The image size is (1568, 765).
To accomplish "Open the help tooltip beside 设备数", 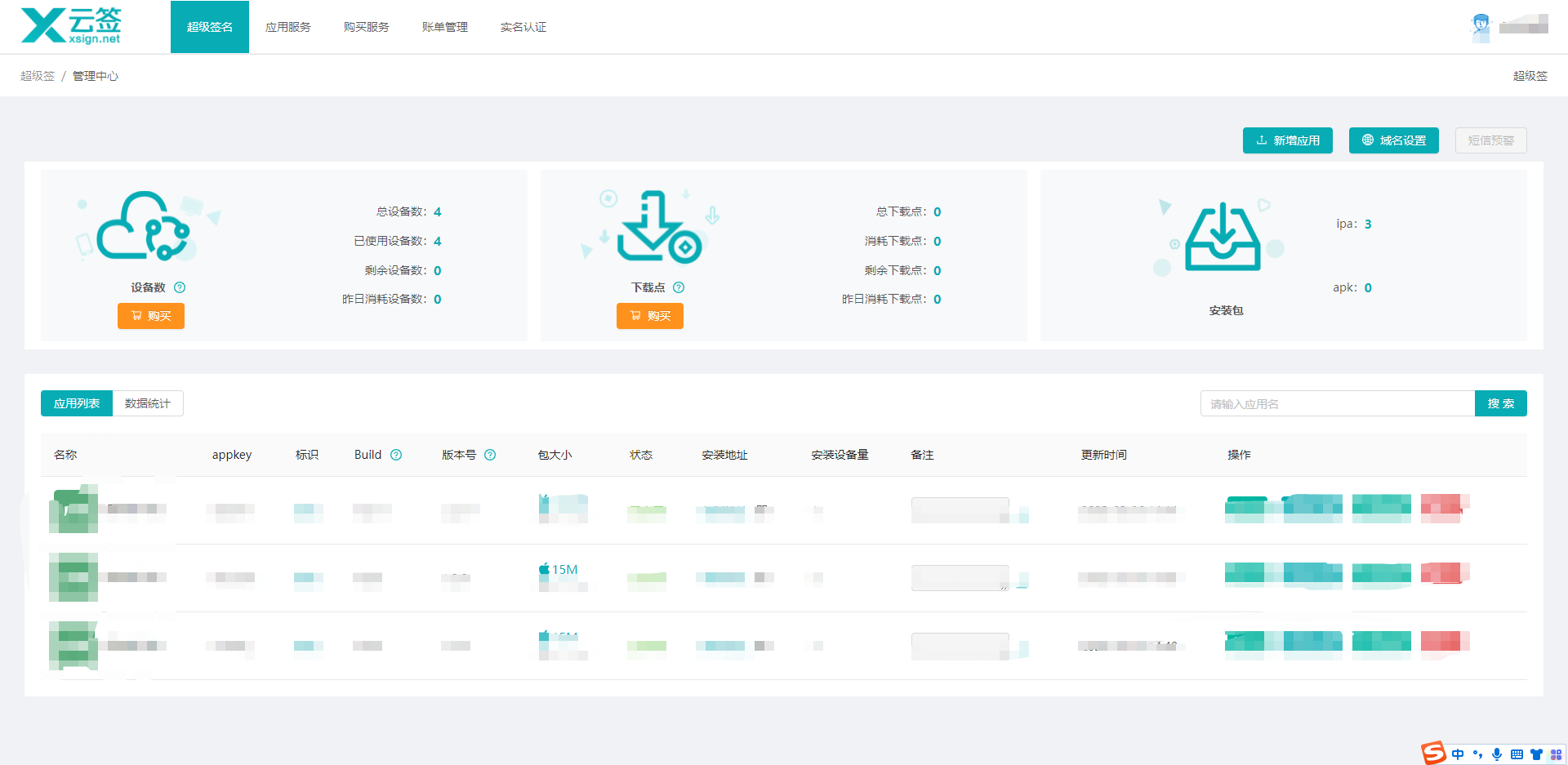I will 180,287.
